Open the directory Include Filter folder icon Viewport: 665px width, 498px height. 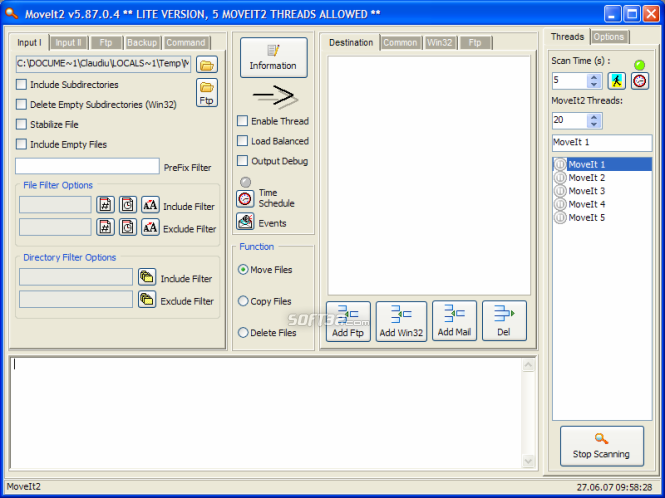point(147,277)
